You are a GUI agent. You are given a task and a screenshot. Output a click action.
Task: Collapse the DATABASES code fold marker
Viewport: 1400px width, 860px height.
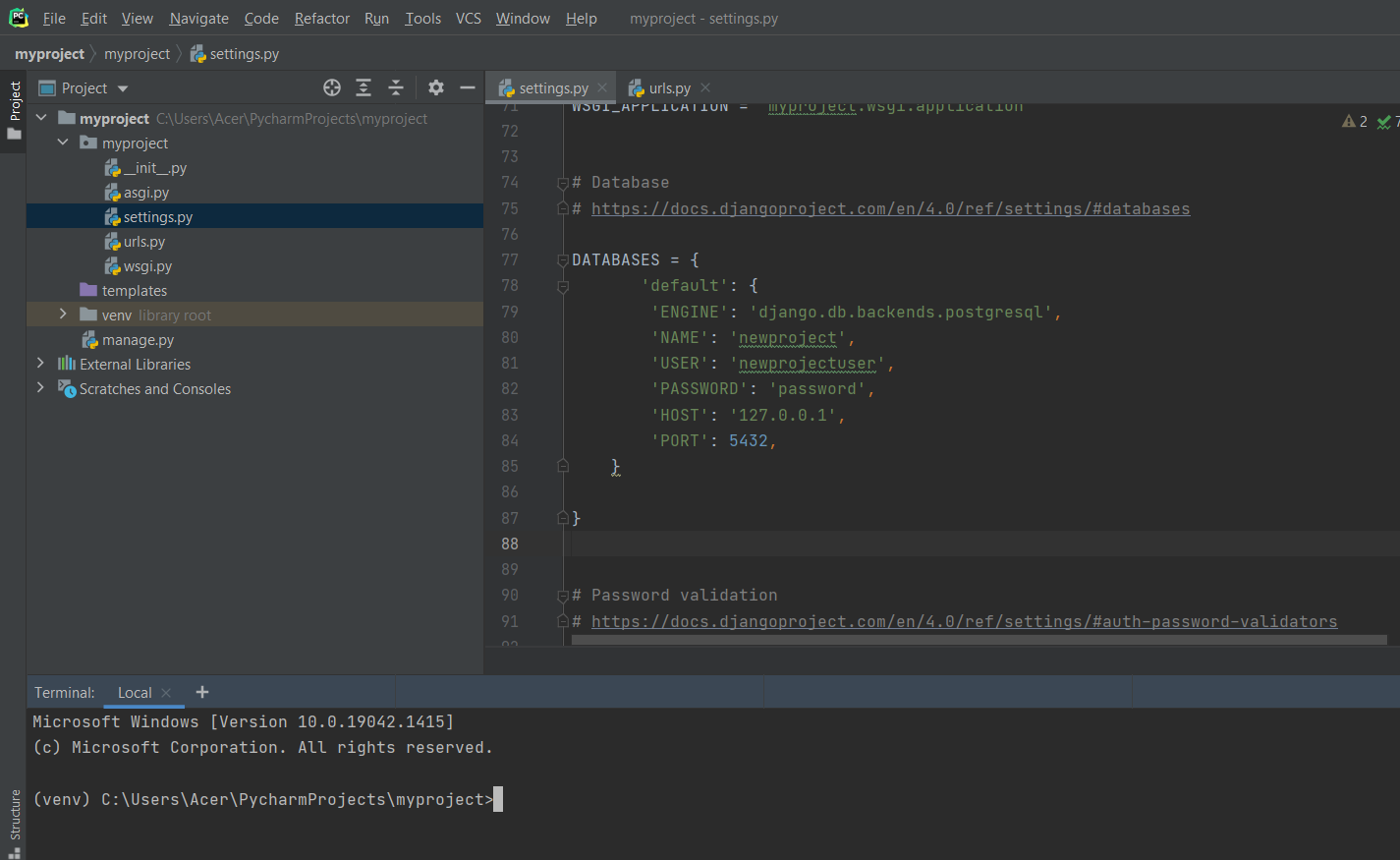point(563,260)
